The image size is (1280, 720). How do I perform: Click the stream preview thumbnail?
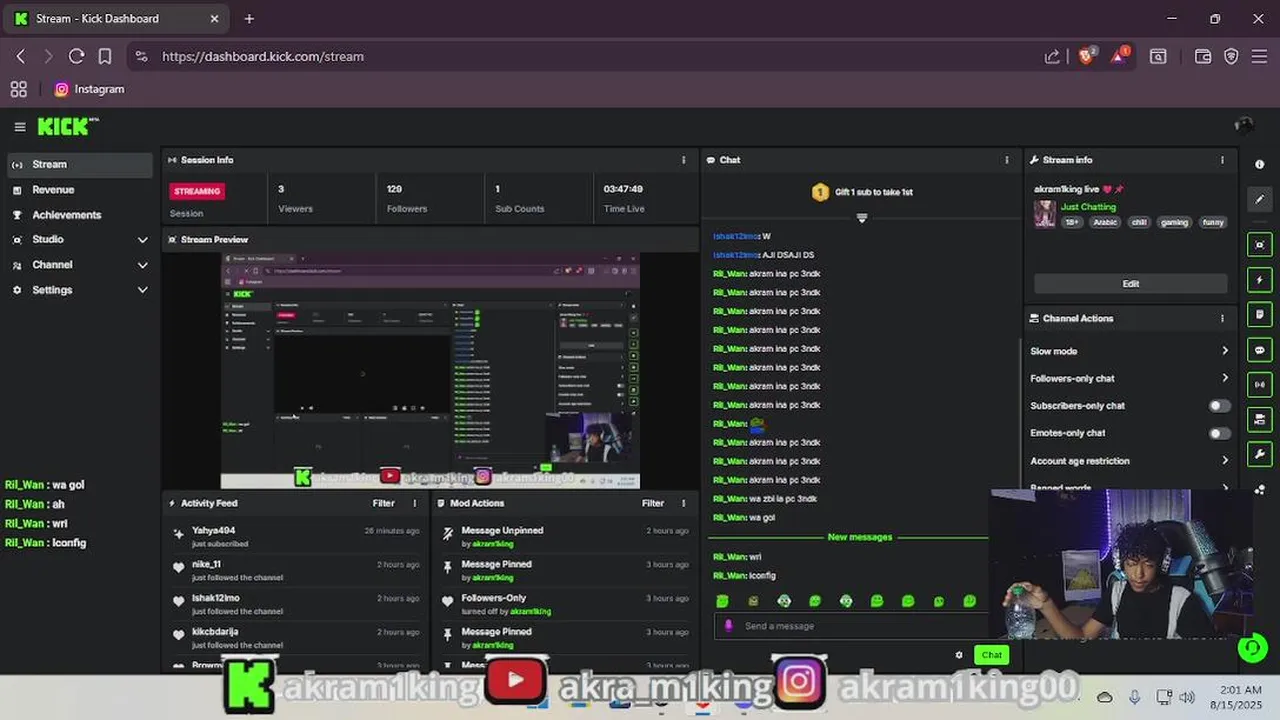click(x=430, y=371)
